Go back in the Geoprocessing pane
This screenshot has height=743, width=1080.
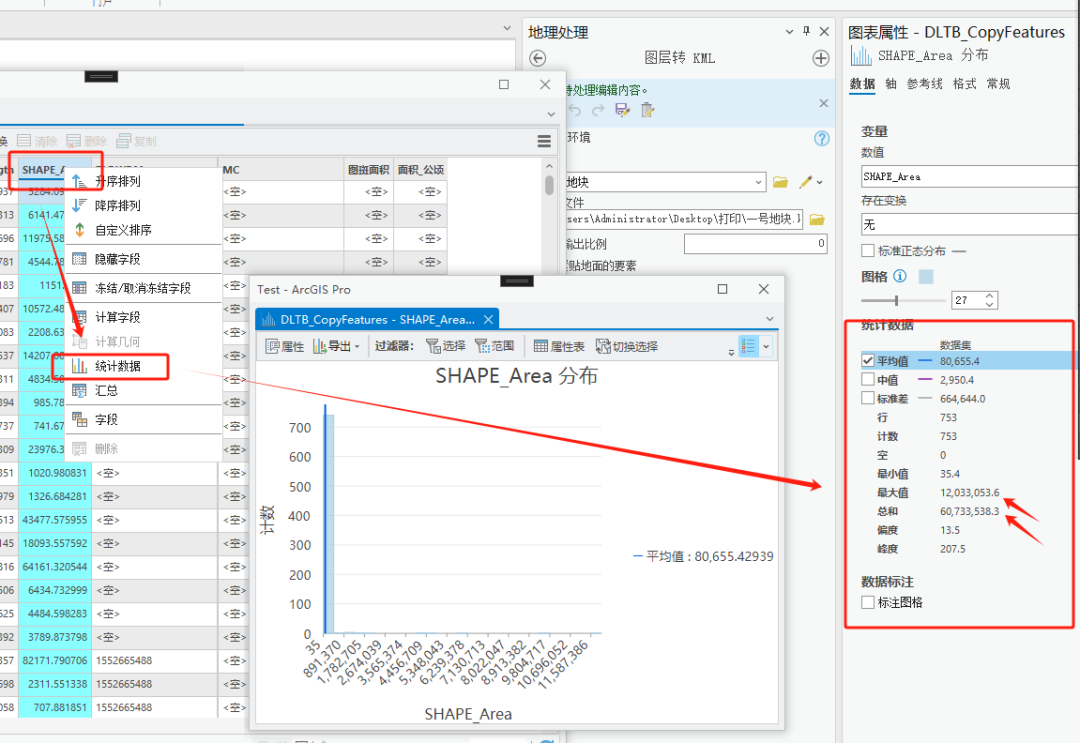[x=538, y=59]
